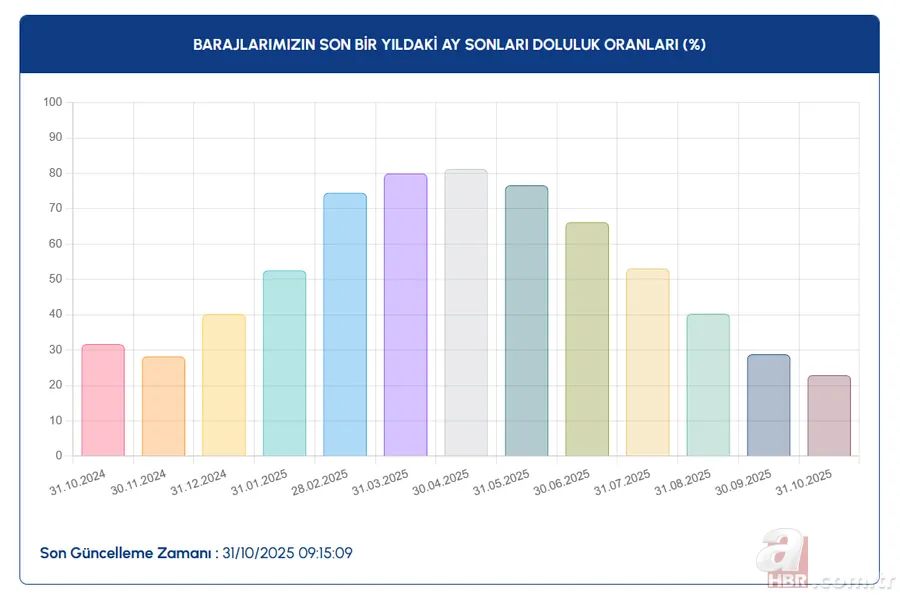Select the beige bar for 31.07.2025
900x601 pixels.
pyautogui.click(x=647, y=360)
